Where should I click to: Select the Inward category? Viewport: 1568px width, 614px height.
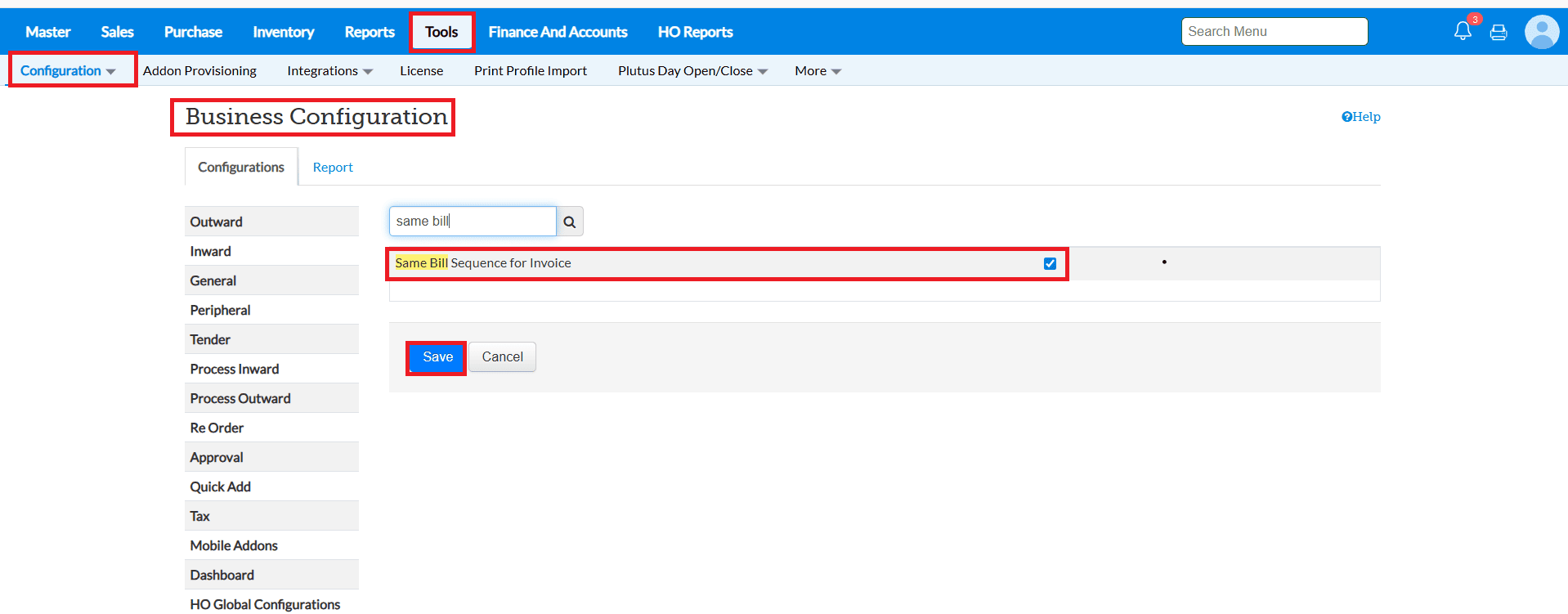tap(211, 251)
